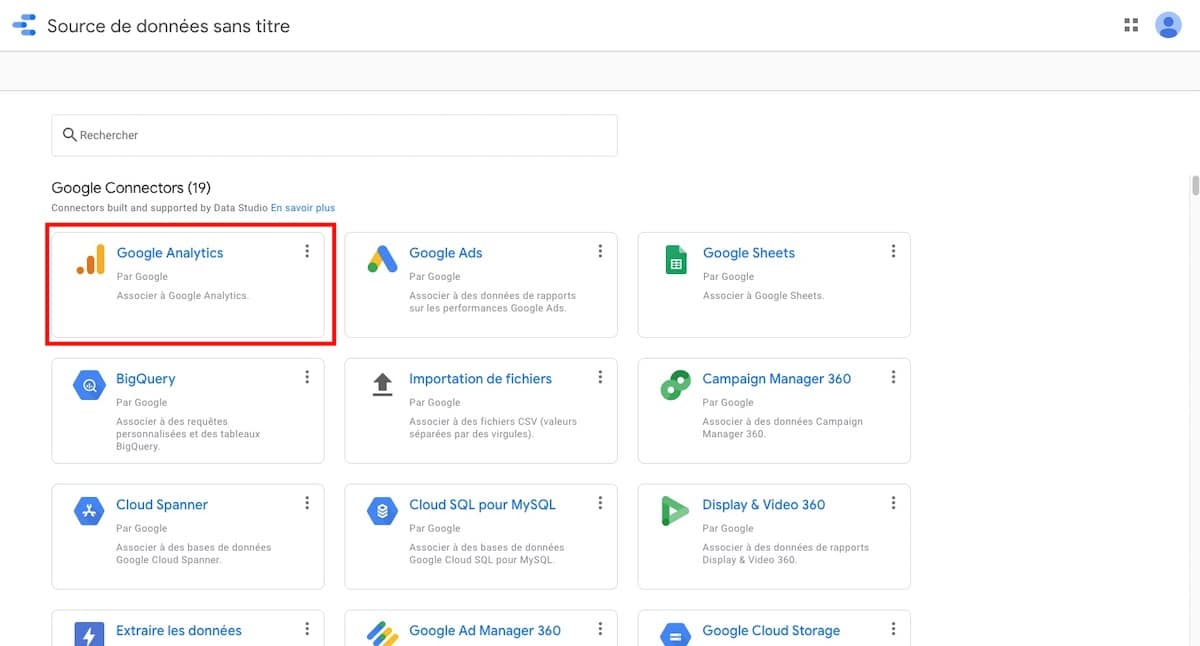
Task: Choose the Display & Video 360 icon
Action: point(676,511)
